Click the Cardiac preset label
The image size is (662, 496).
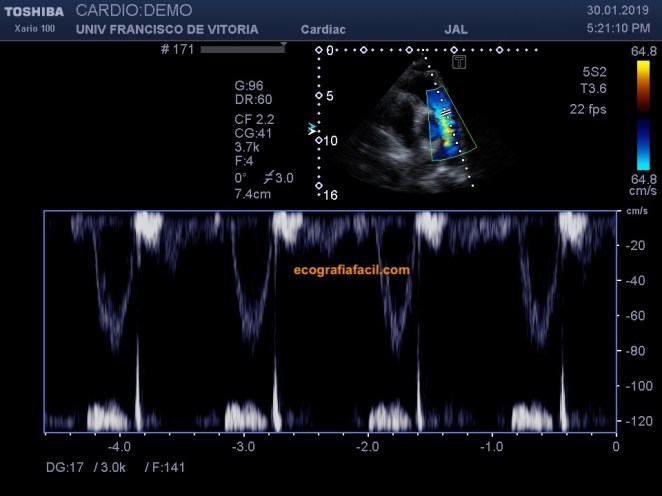323,30
